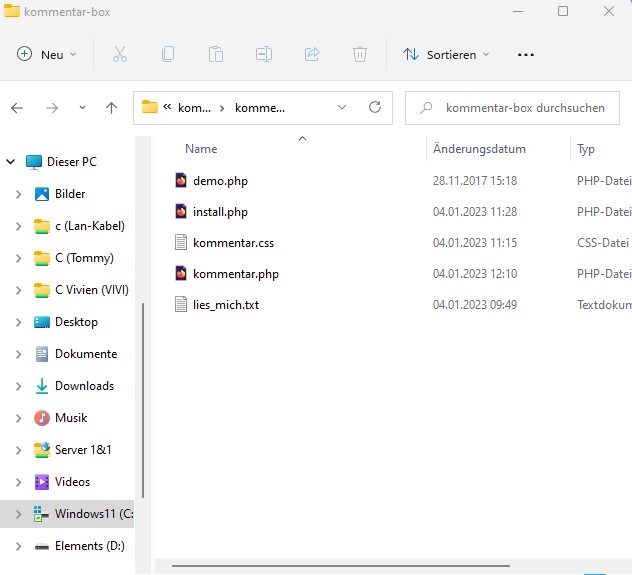Sort files by Name column header
Viewport: 632px width, 575px height.
coord(201,149)
